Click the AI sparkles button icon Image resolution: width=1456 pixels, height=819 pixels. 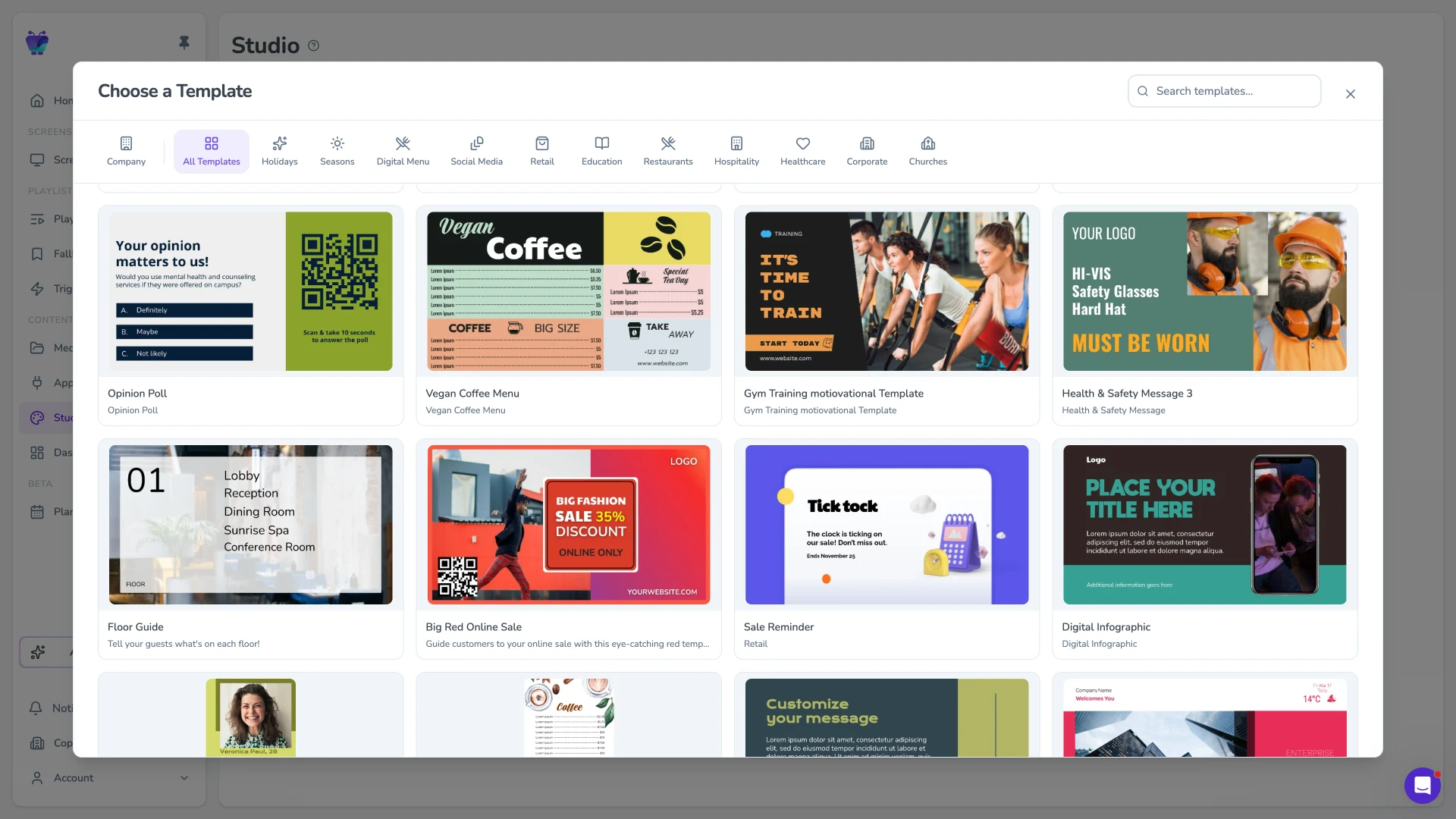[x=38, y=652]
